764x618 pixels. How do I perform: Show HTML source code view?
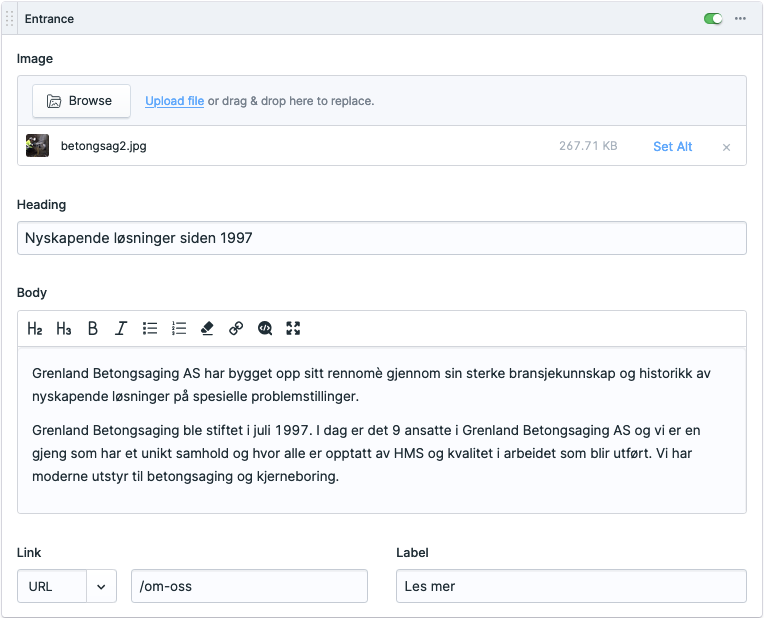(x=265, y=328)
